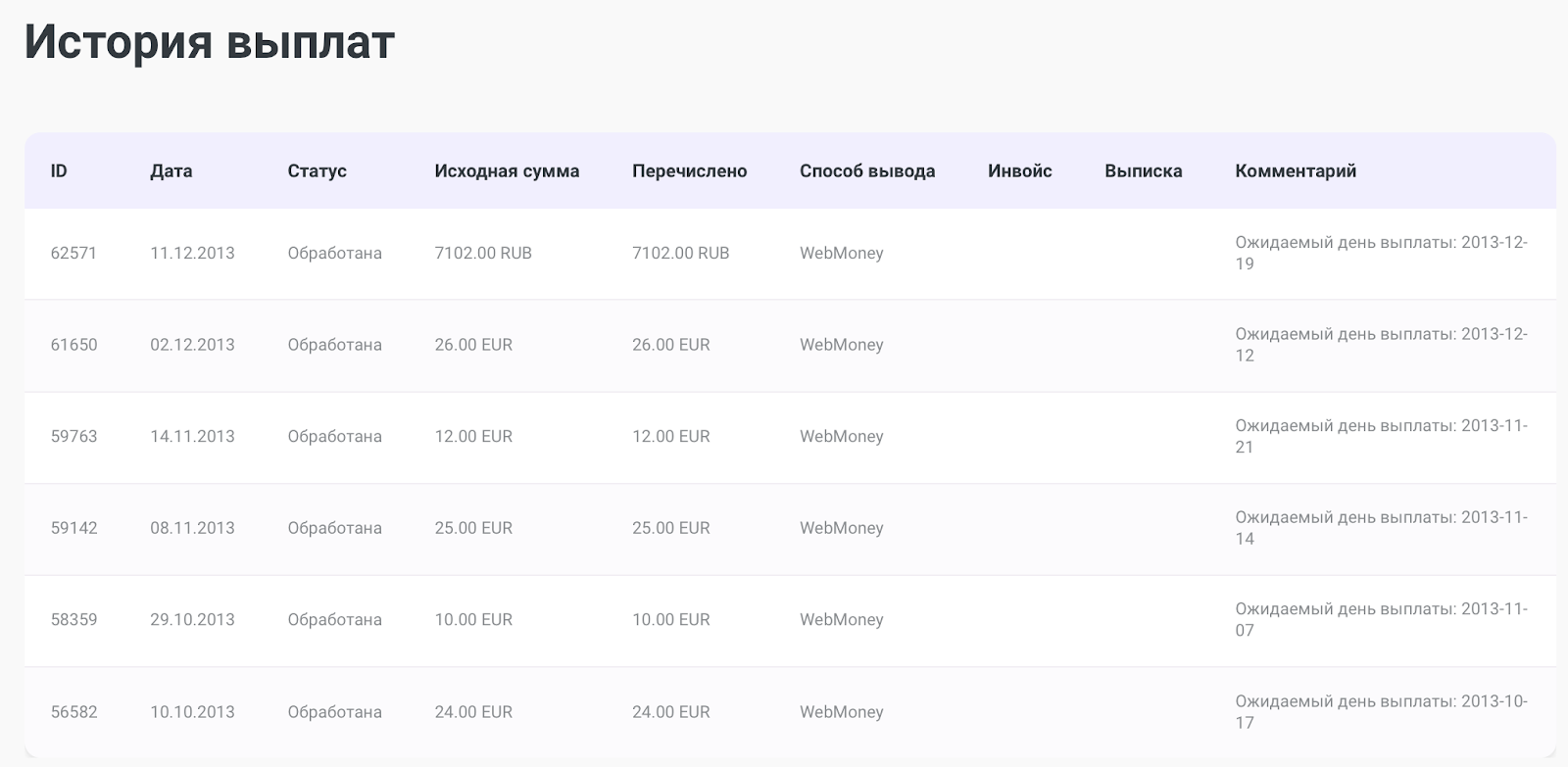The width and height of the screenshot is (1568, 767).
Task: Click the date 11.12.2013
Action: point(192,253)
